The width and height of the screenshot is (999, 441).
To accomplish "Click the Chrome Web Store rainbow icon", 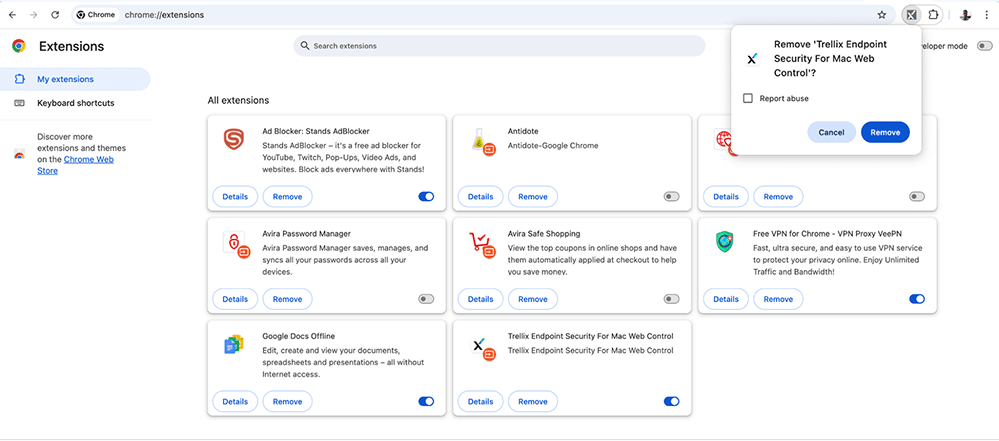I will click(19, 154).
